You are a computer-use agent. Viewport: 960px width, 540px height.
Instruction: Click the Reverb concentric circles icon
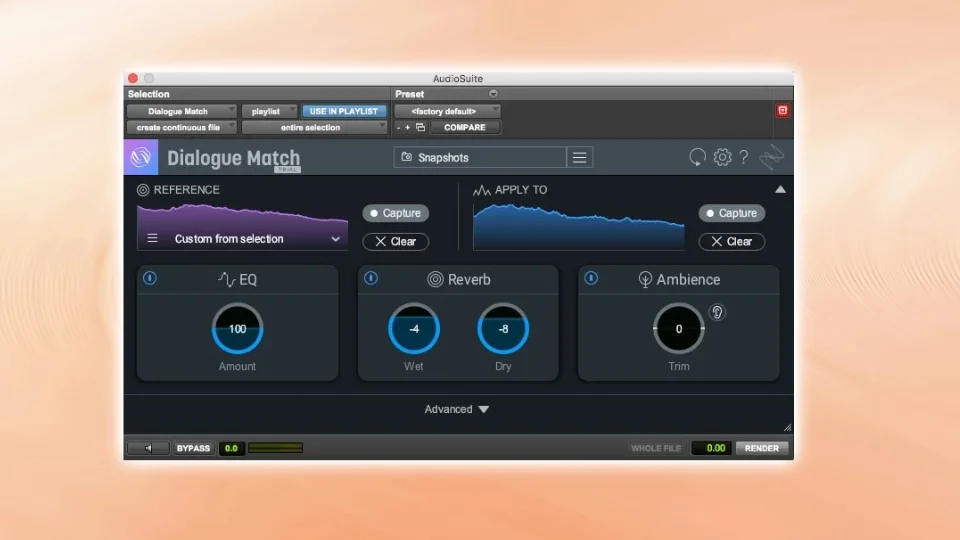tap(435, 279)
